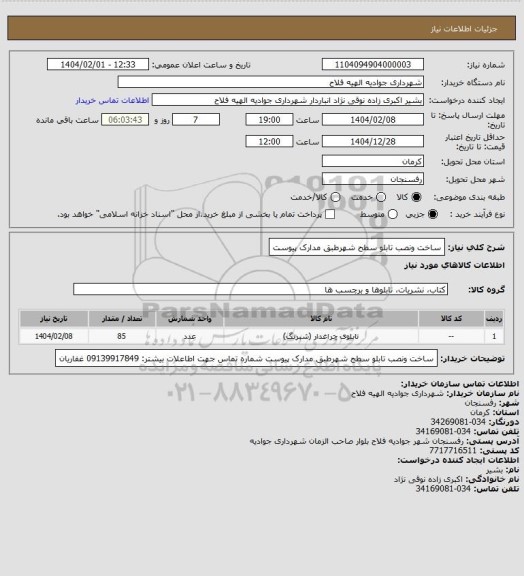Click the postal code 7717716511
The image size is (524, 576).
tap(453, 450)
